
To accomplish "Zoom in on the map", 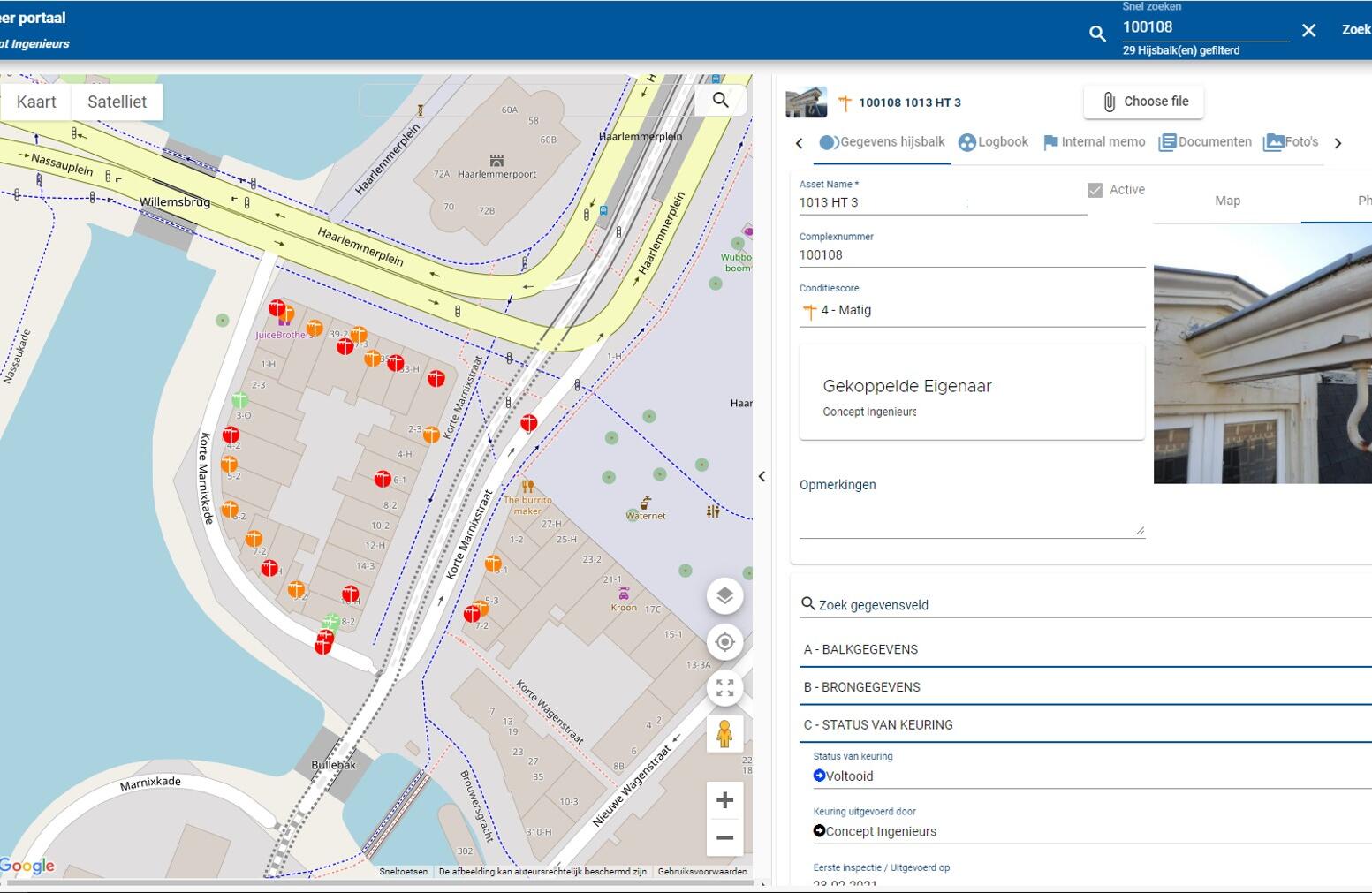I will tap(724, 800).
